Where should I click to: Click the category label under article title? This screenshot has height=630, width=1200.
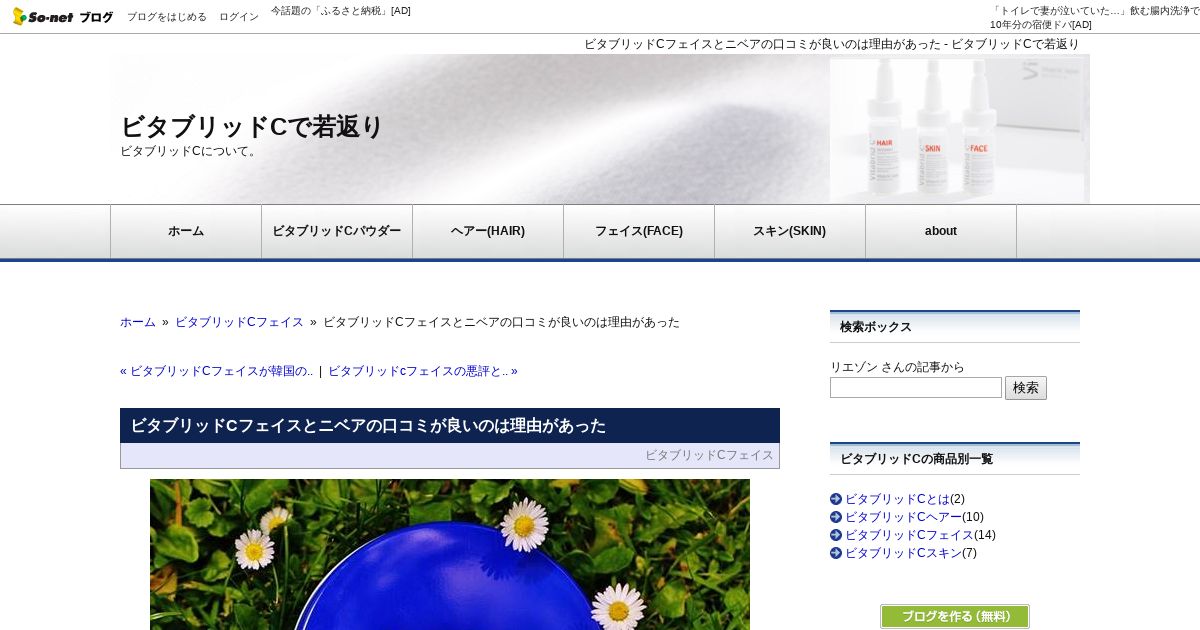(709, 455)
